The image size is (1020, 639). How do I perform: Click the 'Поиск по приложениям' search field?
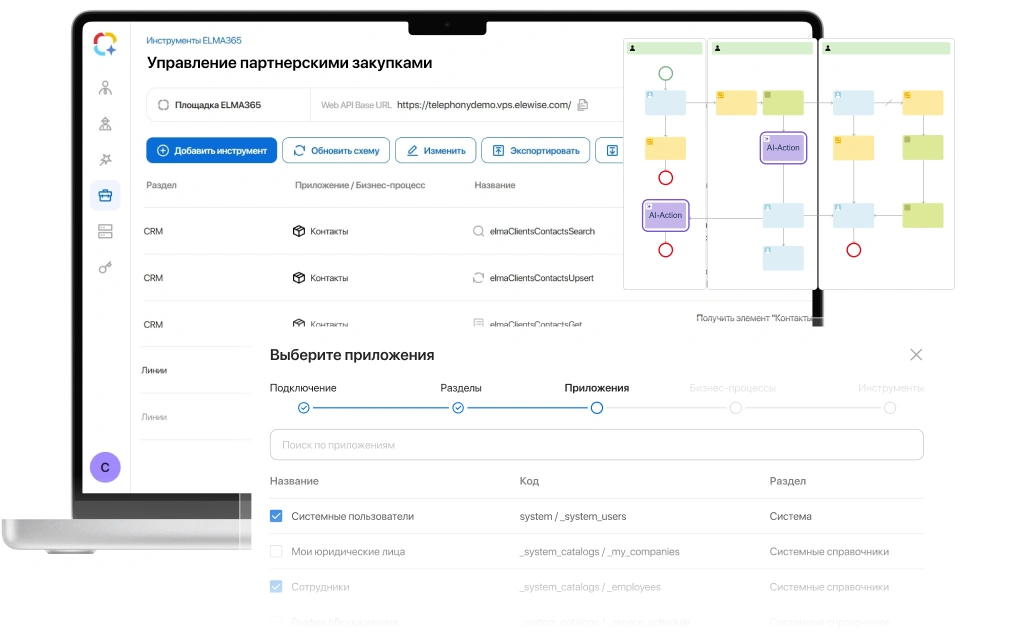pos(596,445)
